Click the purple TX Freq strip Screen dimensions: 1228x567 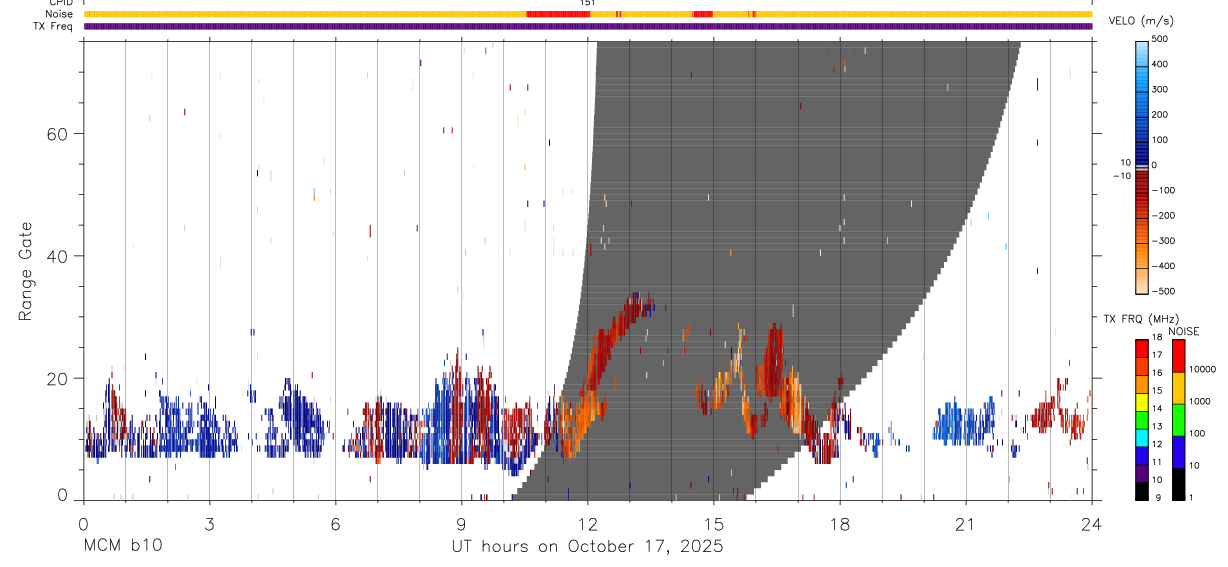588,26
